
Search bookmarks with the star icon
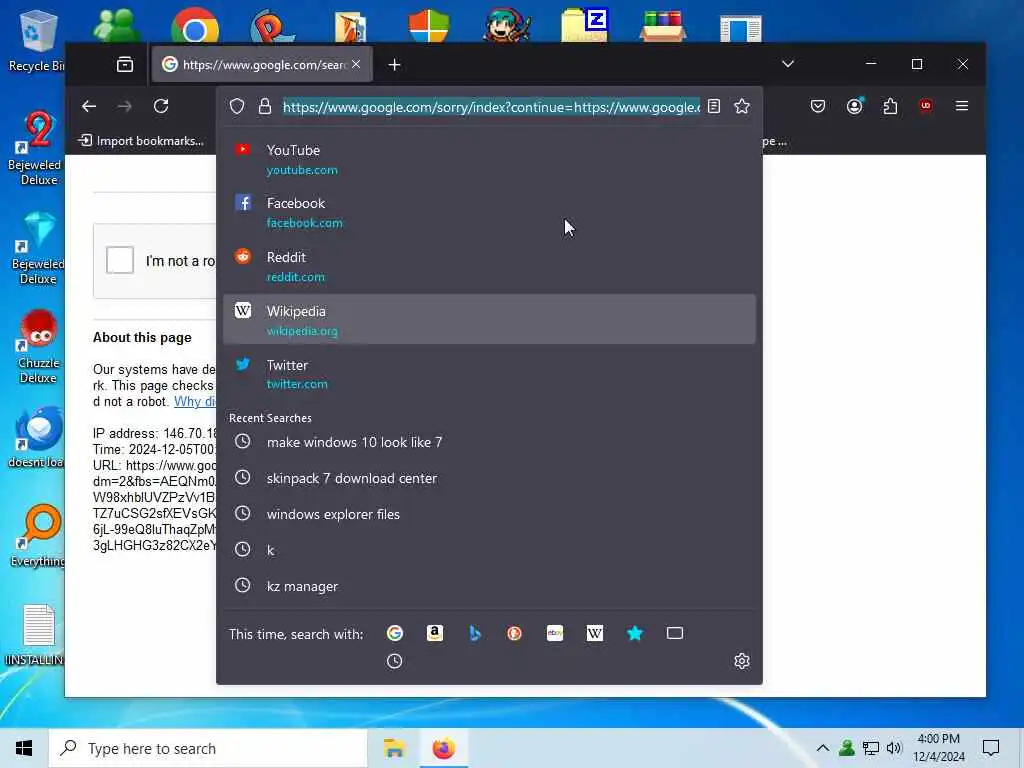tap(635, 633)
